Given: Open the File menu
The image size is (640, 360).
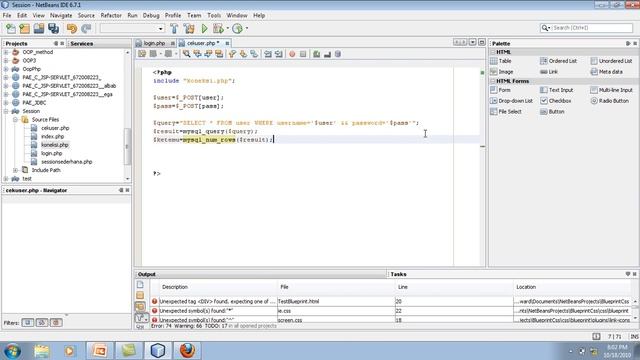Looking at the screenshot, I should [7, 16].
